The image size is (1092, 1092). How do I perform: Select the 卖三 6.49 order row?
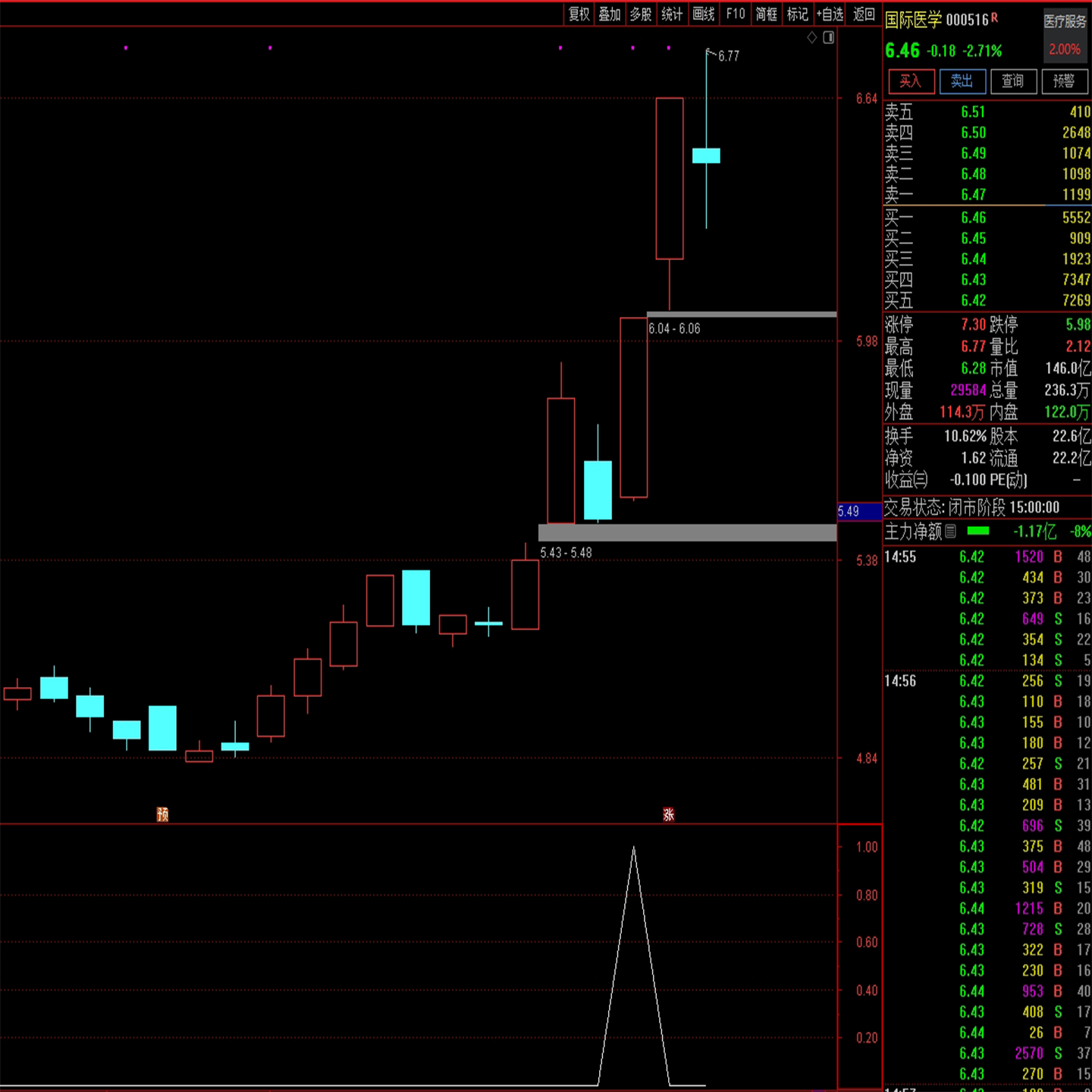987,153
